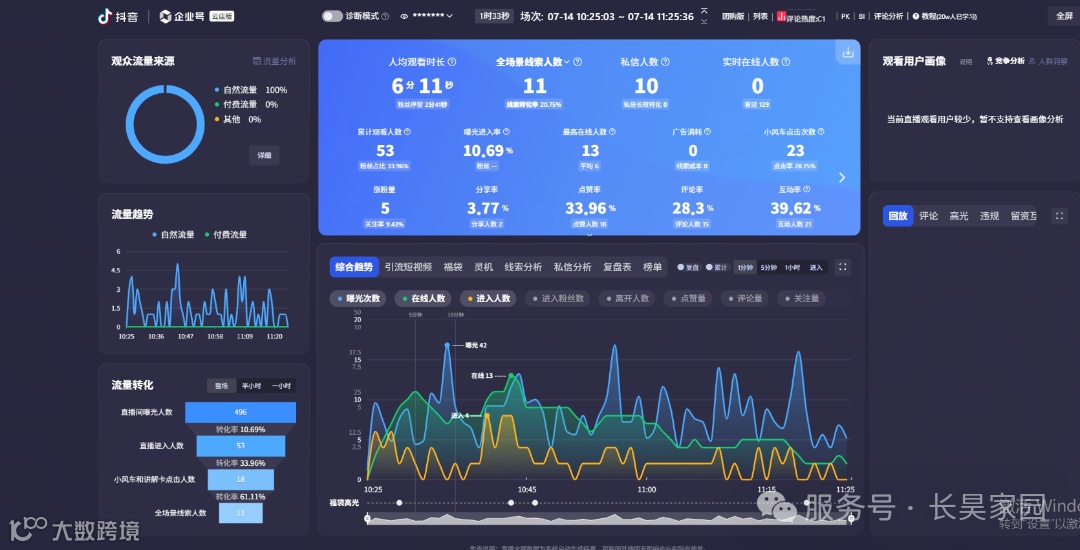Click the 详细 details button
The height and width of the screenshot is (550, 1080).
[264, 156]
